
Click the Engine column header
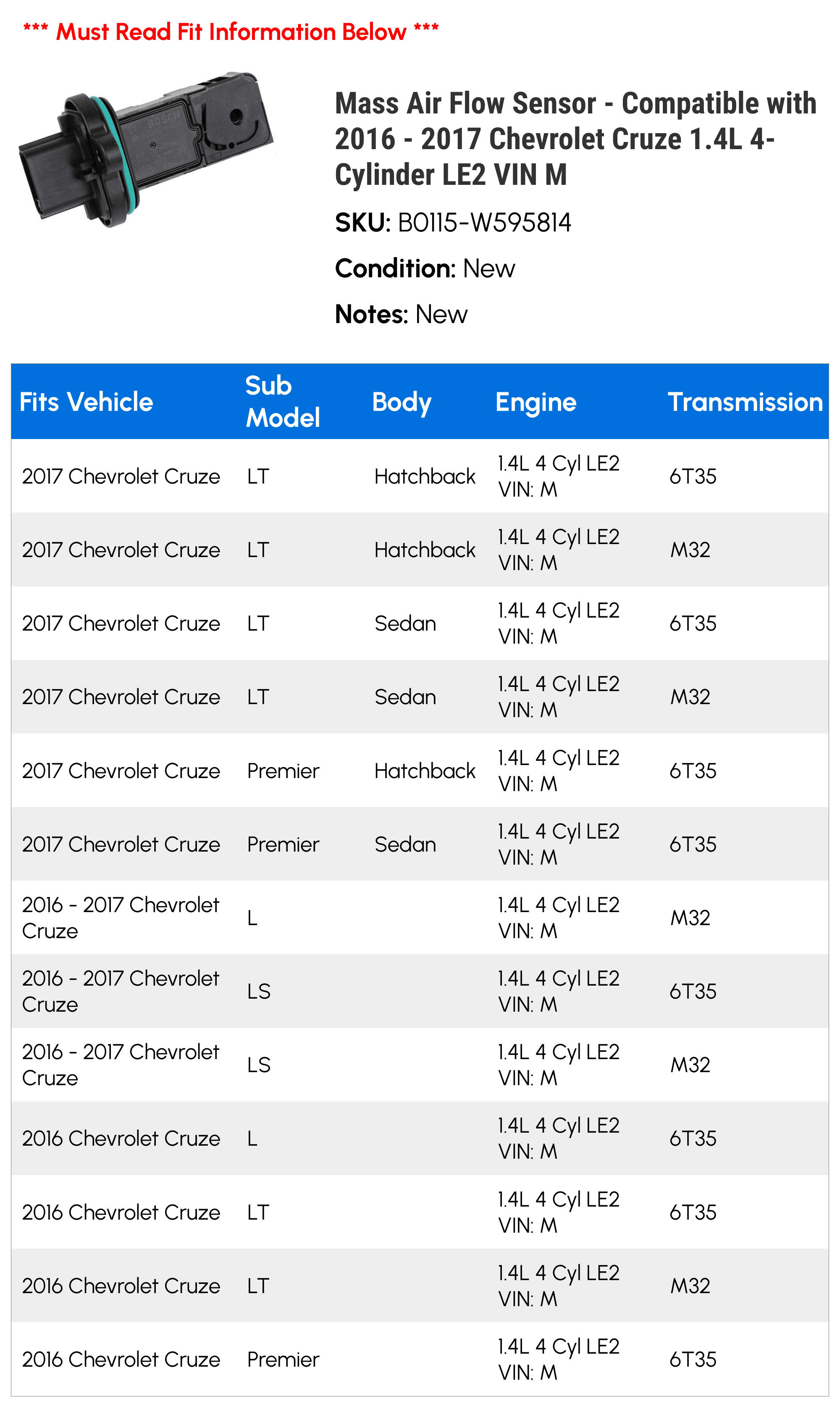(x=535, y=402)
